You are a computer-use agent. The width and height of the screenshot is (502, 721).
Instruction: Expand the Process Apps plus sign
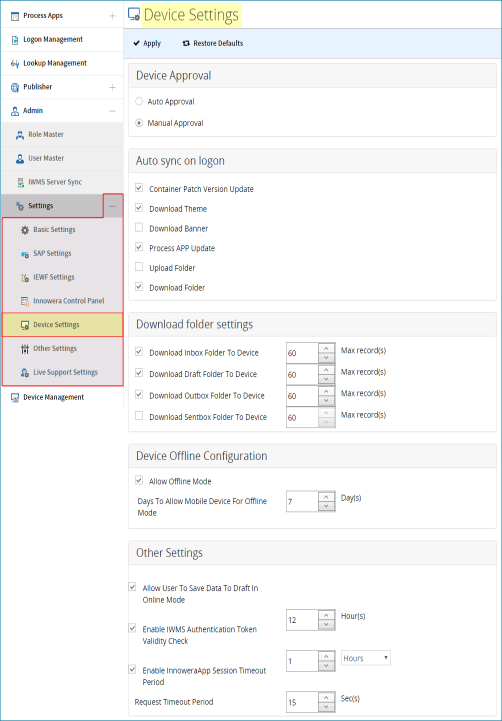112,16
